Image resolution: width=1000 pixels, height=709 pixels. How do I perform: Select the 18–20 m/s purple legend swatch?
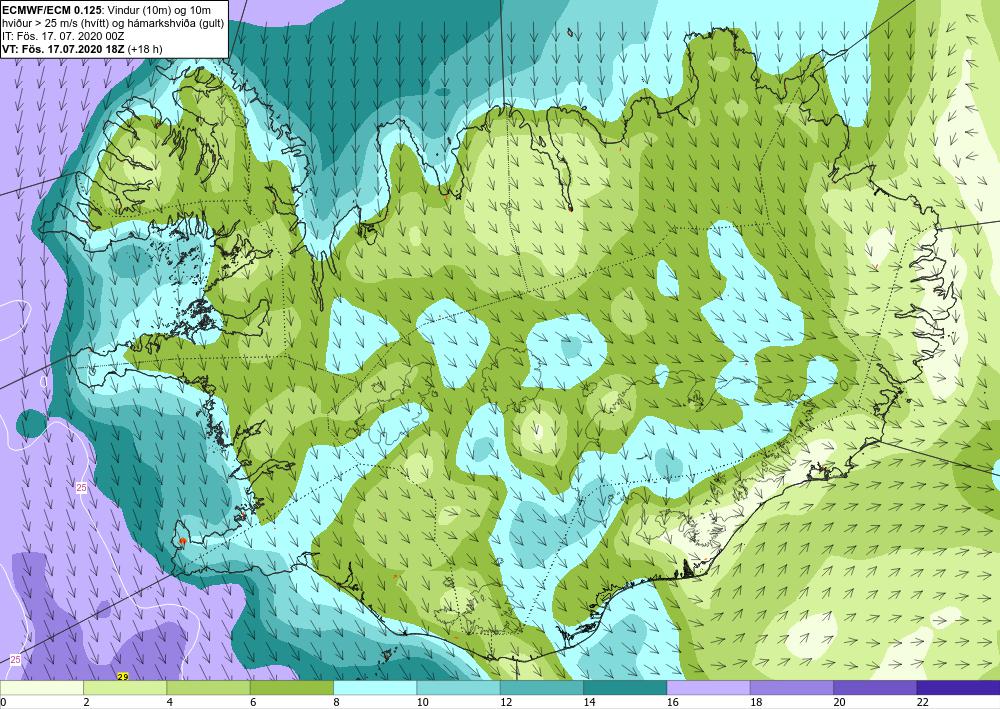[791, 688]
